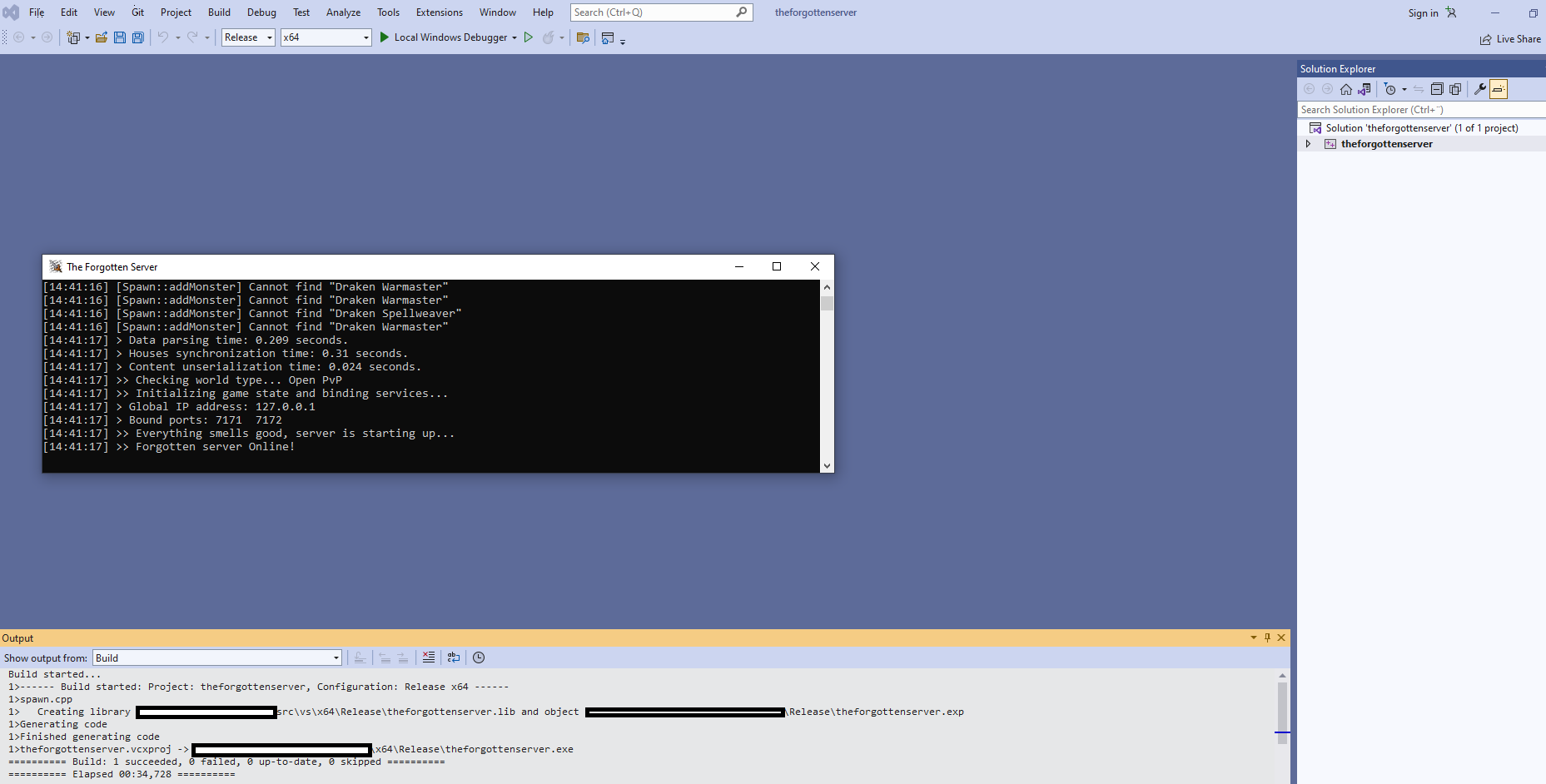Click the Output panel vertical scrollbar thumb
Viewport: 1546px width, 784px height.
click(x=1282, y=712)
